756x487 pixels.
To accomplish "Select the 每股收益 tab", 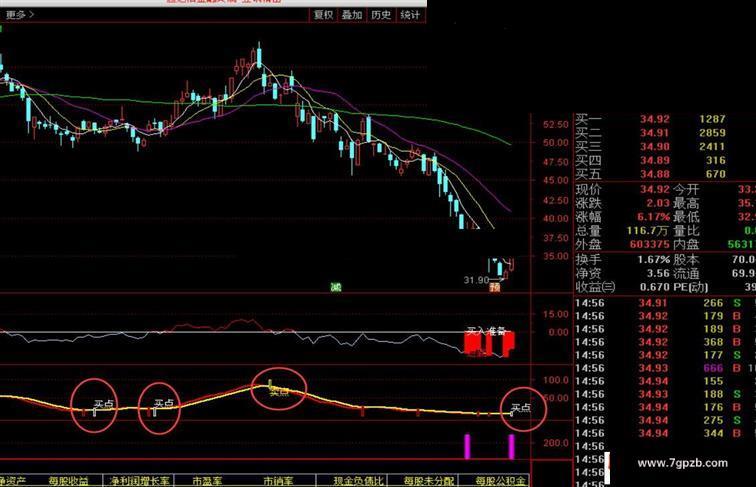I will click(x=69, y=481).
